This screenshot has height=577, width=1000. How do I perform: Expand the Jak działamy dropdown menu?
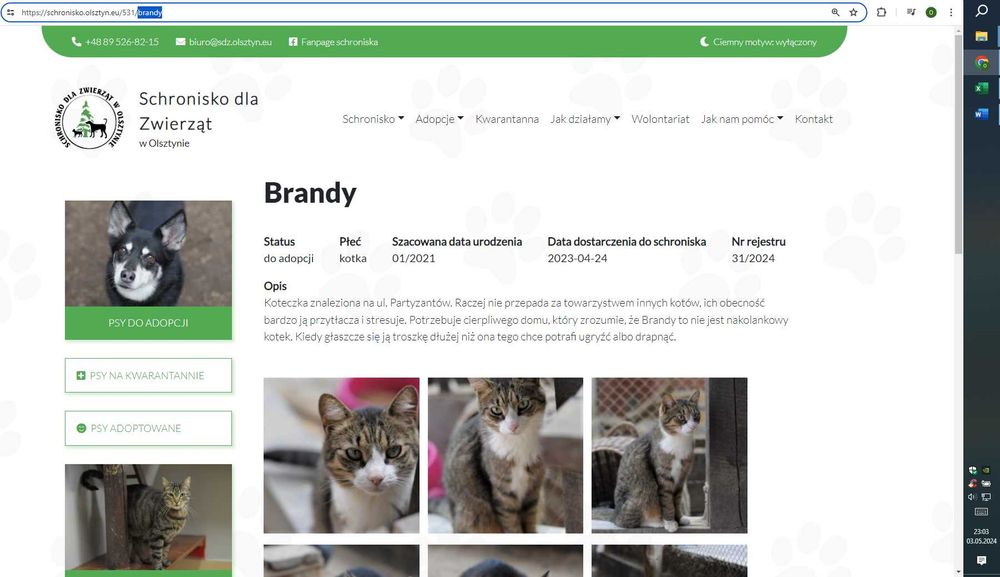coord(585,119)
